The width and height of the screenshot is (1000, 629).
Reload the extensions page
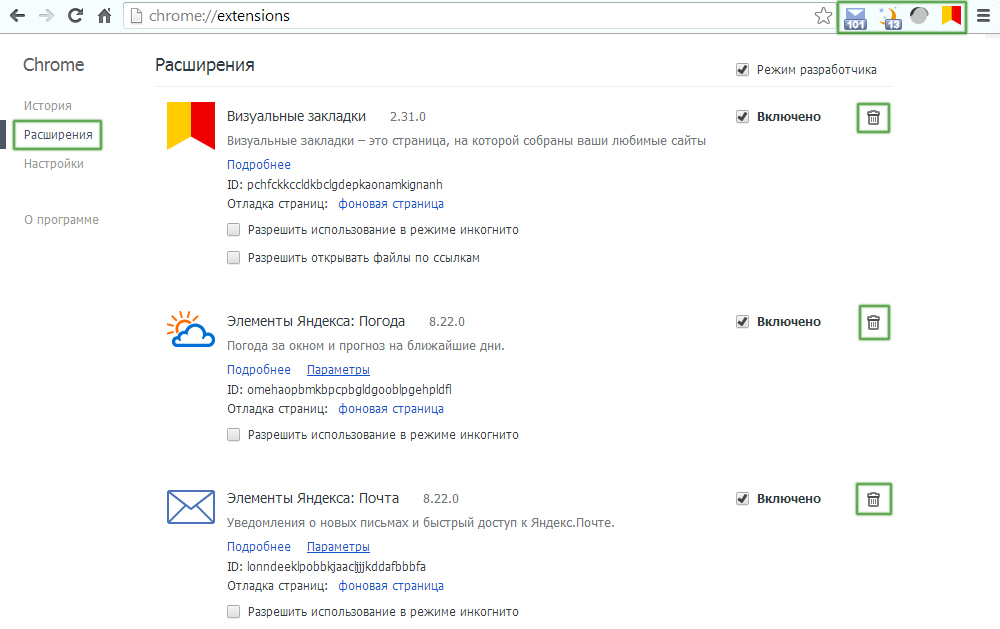click(x=75, y=15)
